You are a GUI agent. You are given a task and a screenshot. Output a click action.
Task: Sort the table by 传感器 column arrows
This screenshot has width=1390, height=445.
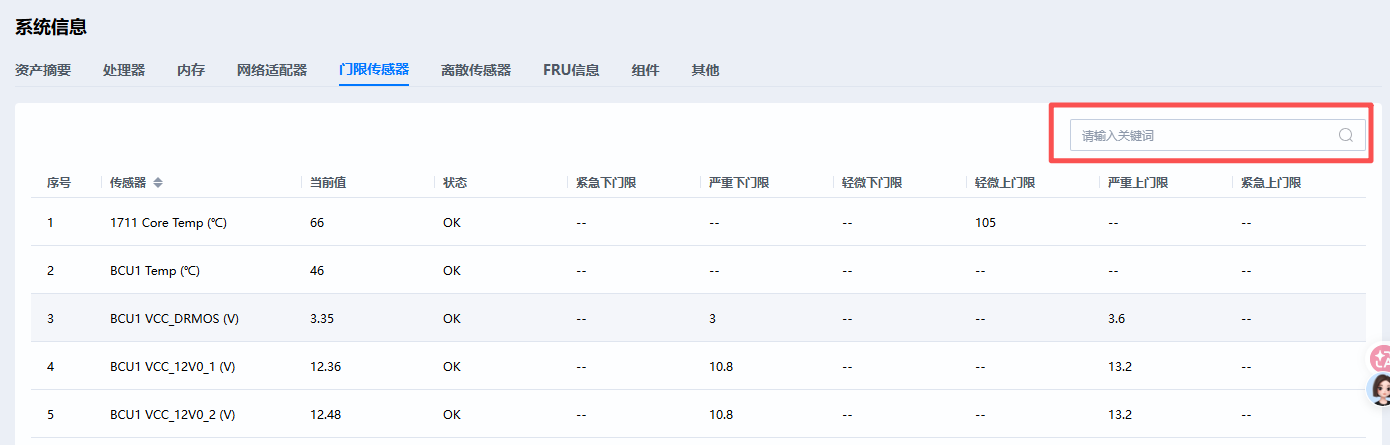click(x=158, y=183)
